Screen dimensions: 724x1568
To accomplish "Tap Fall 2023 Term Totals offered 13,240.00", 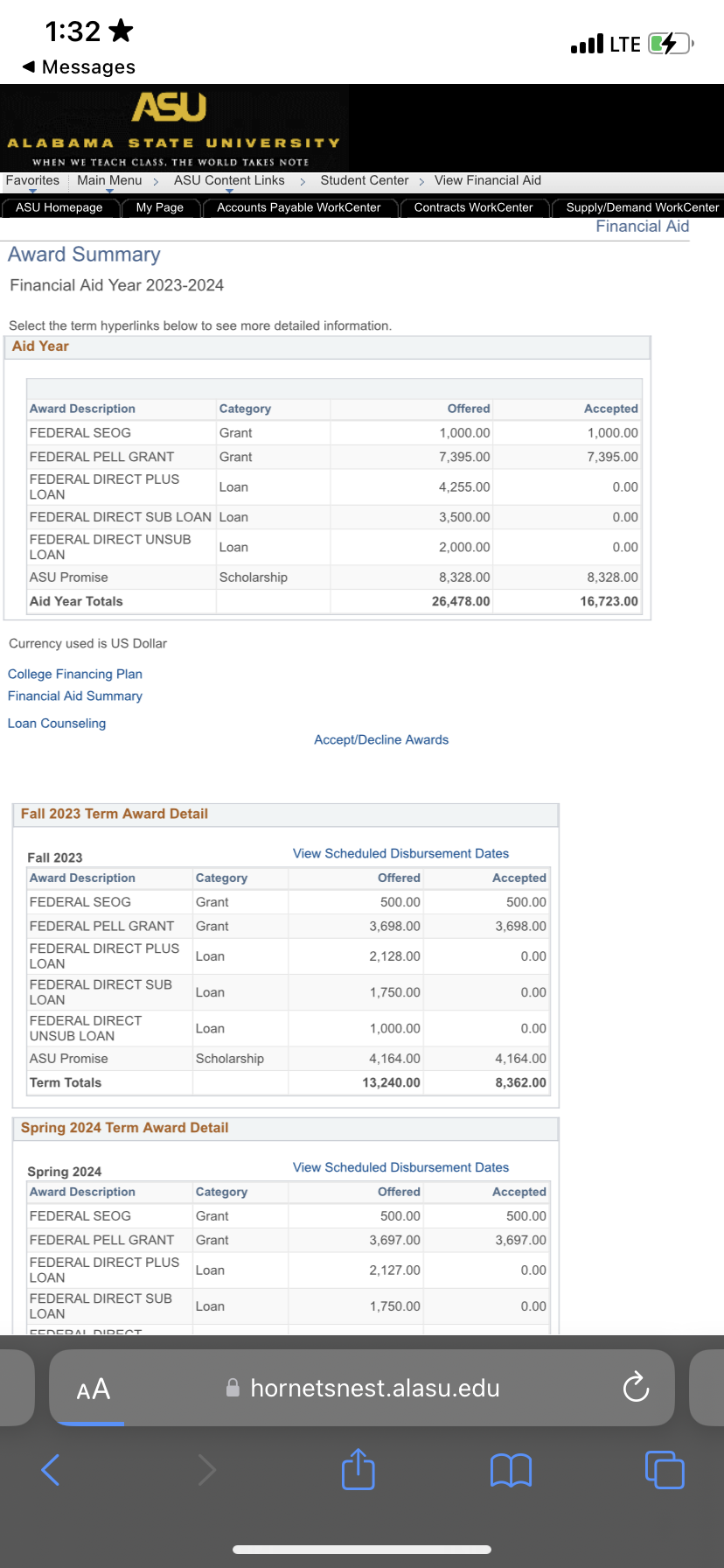I will click(391, 1082).
